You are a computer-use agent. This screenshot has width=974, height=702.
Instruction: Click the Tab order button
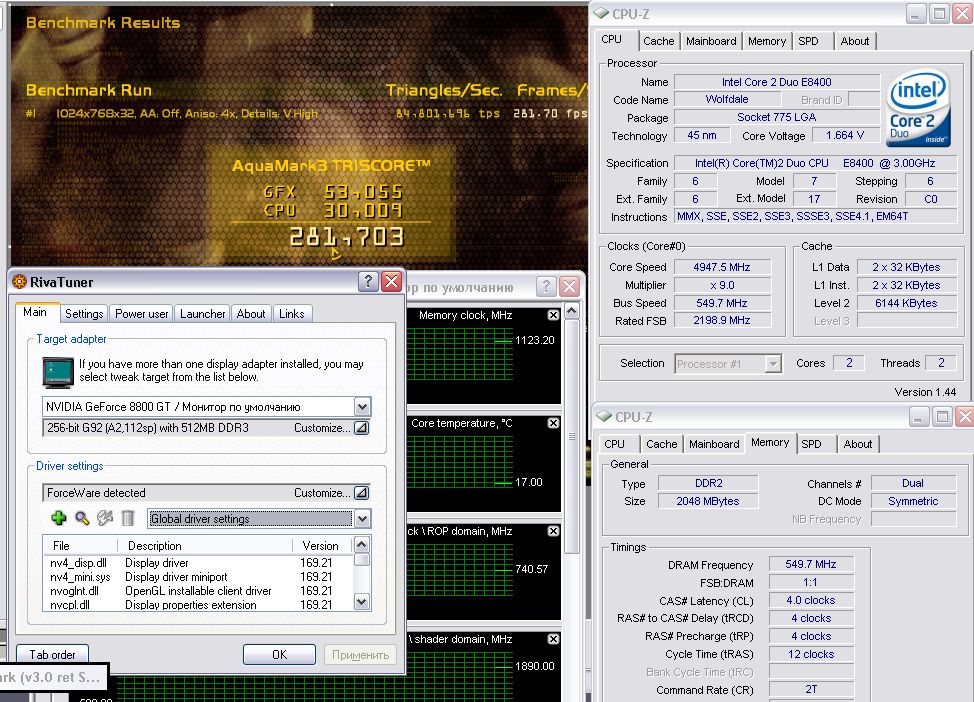coord(52,654)
